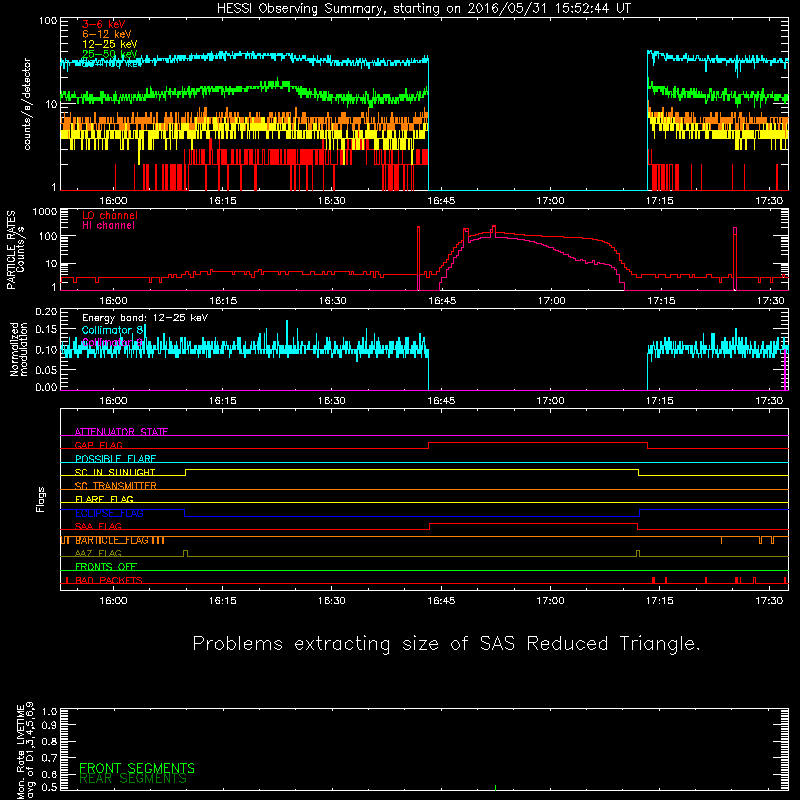Select the 'SC_IN_SUNLIGHT' flag label
Screen dimensions: 800x800
click(x=115, y=472)
